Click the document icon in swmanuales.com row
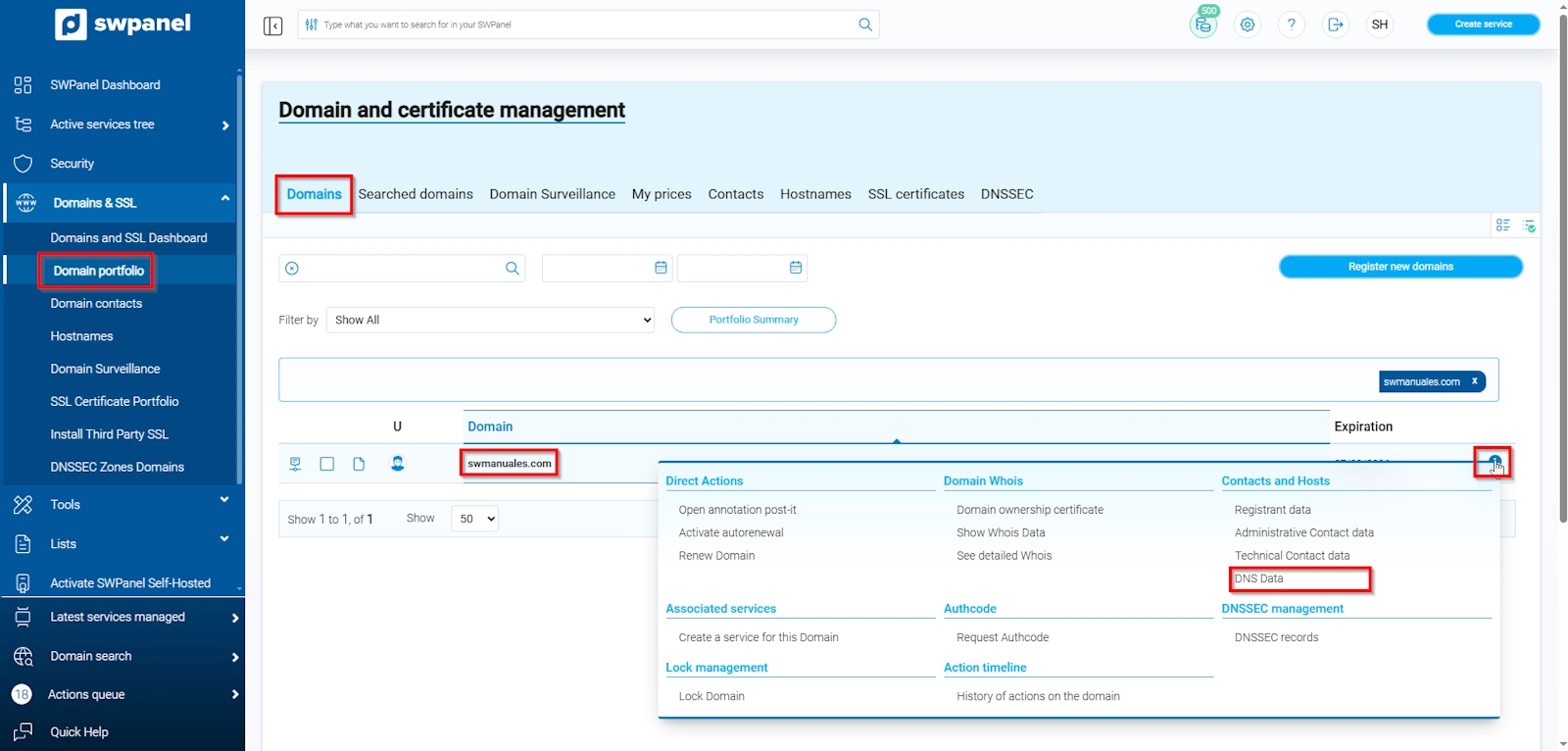1568x751 pixels. (x=359, y=464)
